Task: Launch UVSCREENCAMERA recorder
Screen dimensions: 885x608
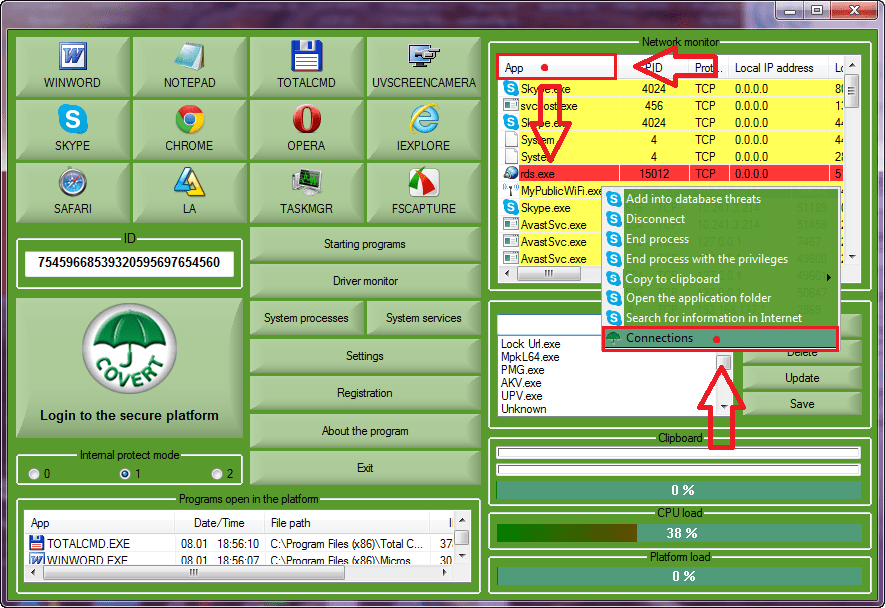Action: coord(423,66)
